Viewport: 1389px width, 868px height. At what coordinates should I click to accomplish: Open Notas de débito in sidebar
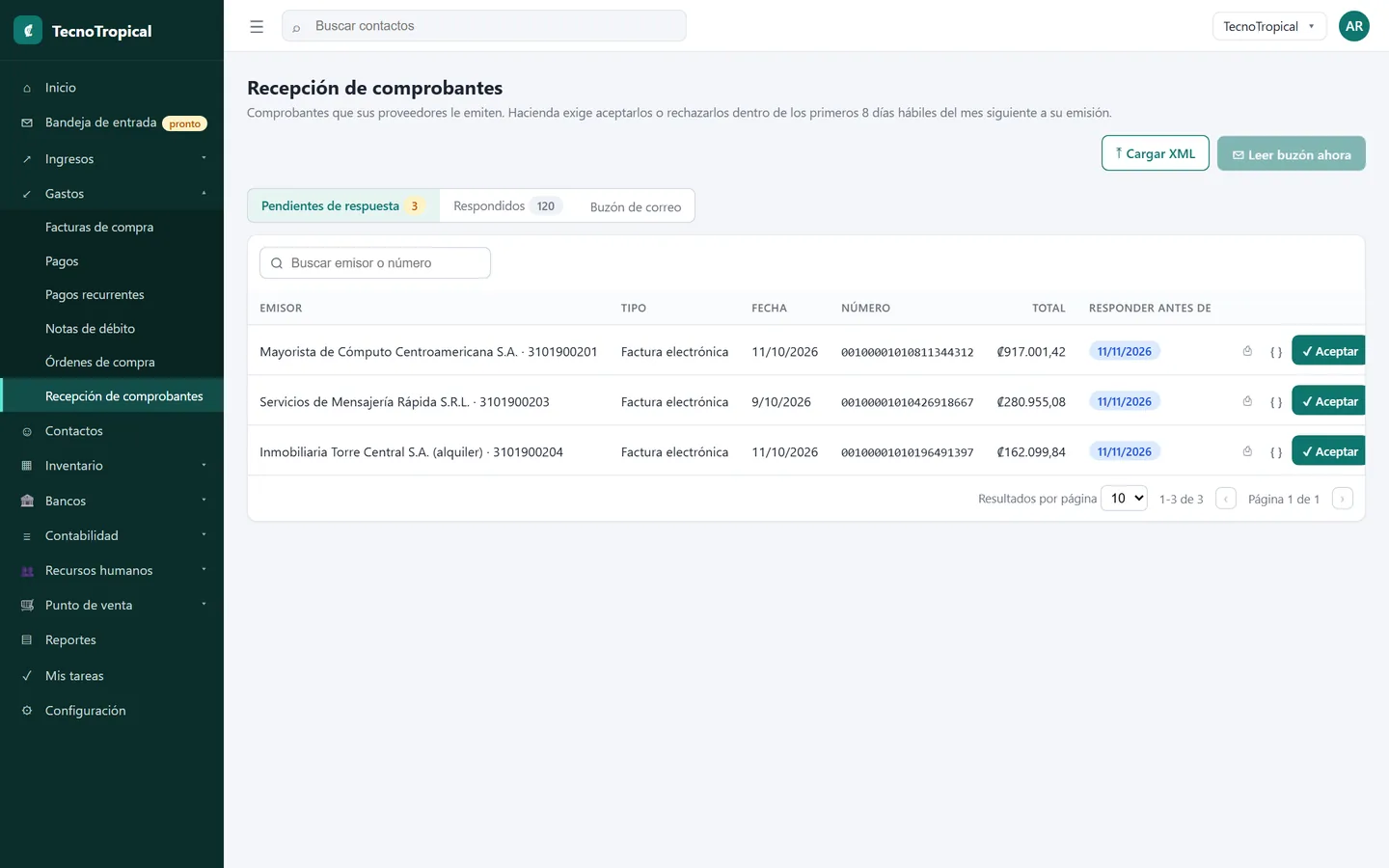click(x=112, y=329)
